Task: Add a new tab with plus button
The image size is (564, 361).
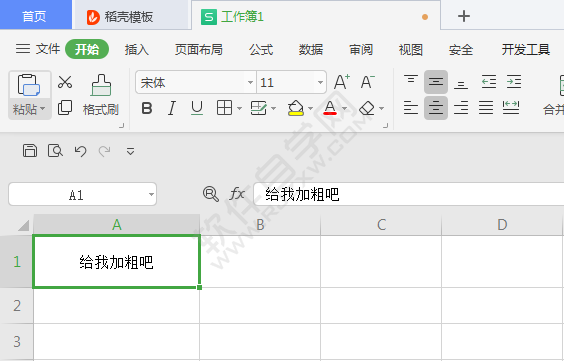Action: coord(464,16)
